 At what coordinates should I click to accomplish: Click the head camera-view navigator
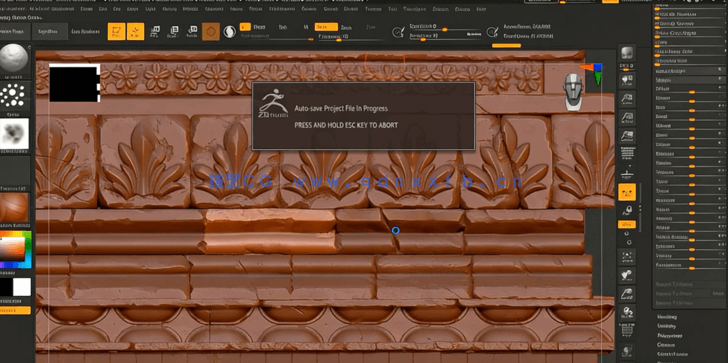[x=573, y=91]
